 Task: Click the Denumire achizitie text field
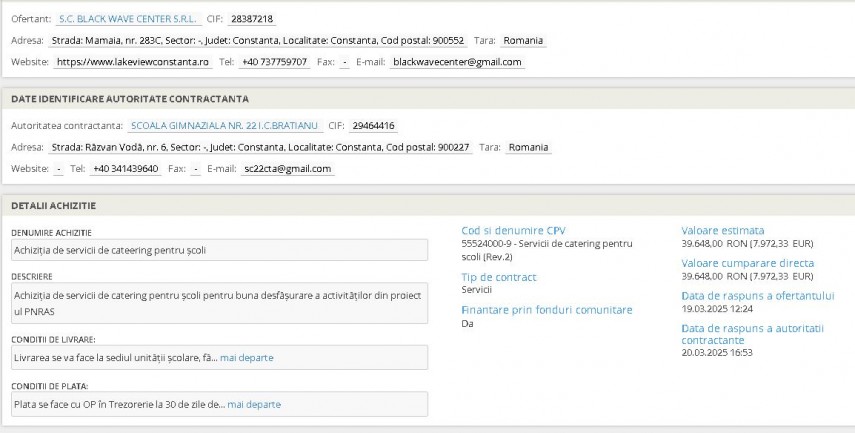pyautogui.click(x=218, y=249)
